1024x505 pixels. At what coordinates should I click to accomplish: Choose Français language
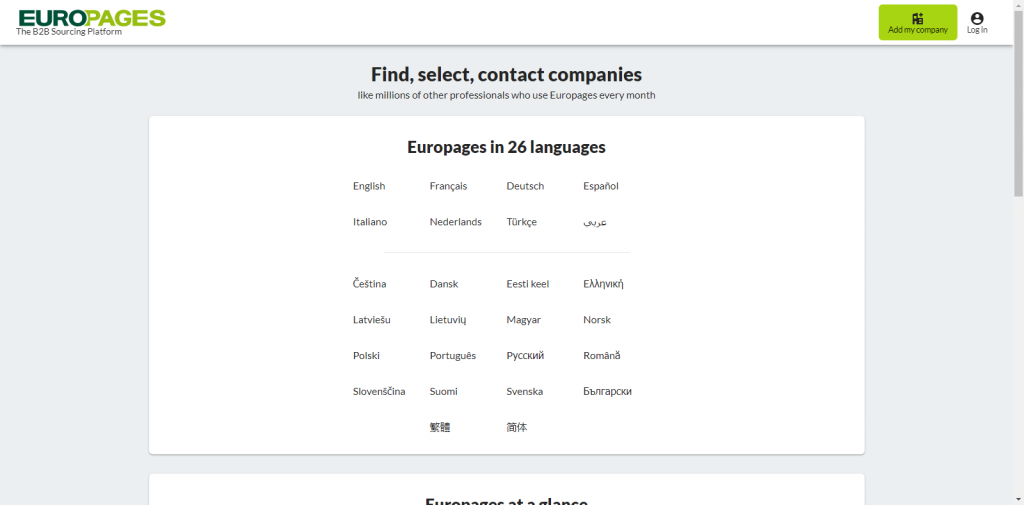(448, 186)
